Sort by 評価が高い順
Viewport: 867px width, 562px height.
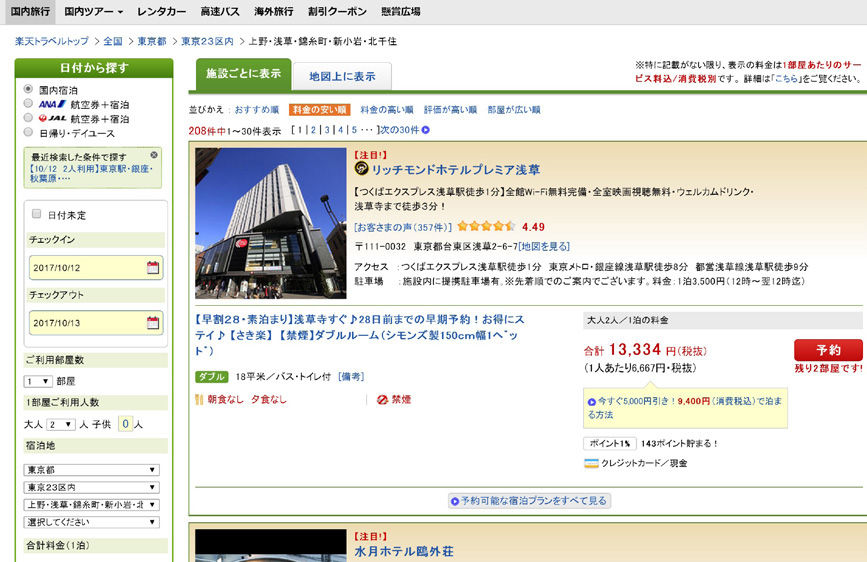click(450, 110)
